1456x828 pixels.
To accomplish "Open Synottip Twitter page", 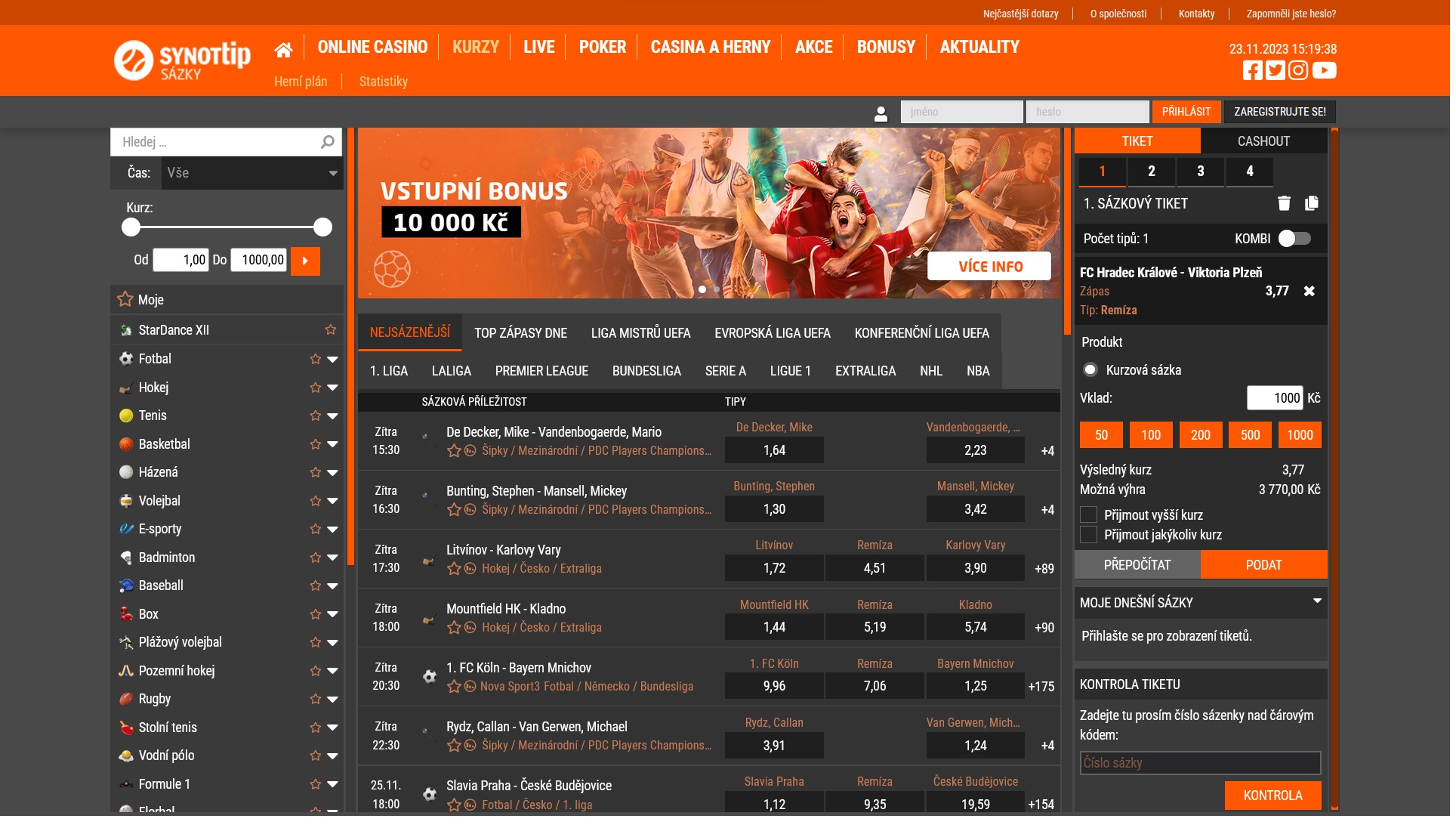I will (1275, 70).
